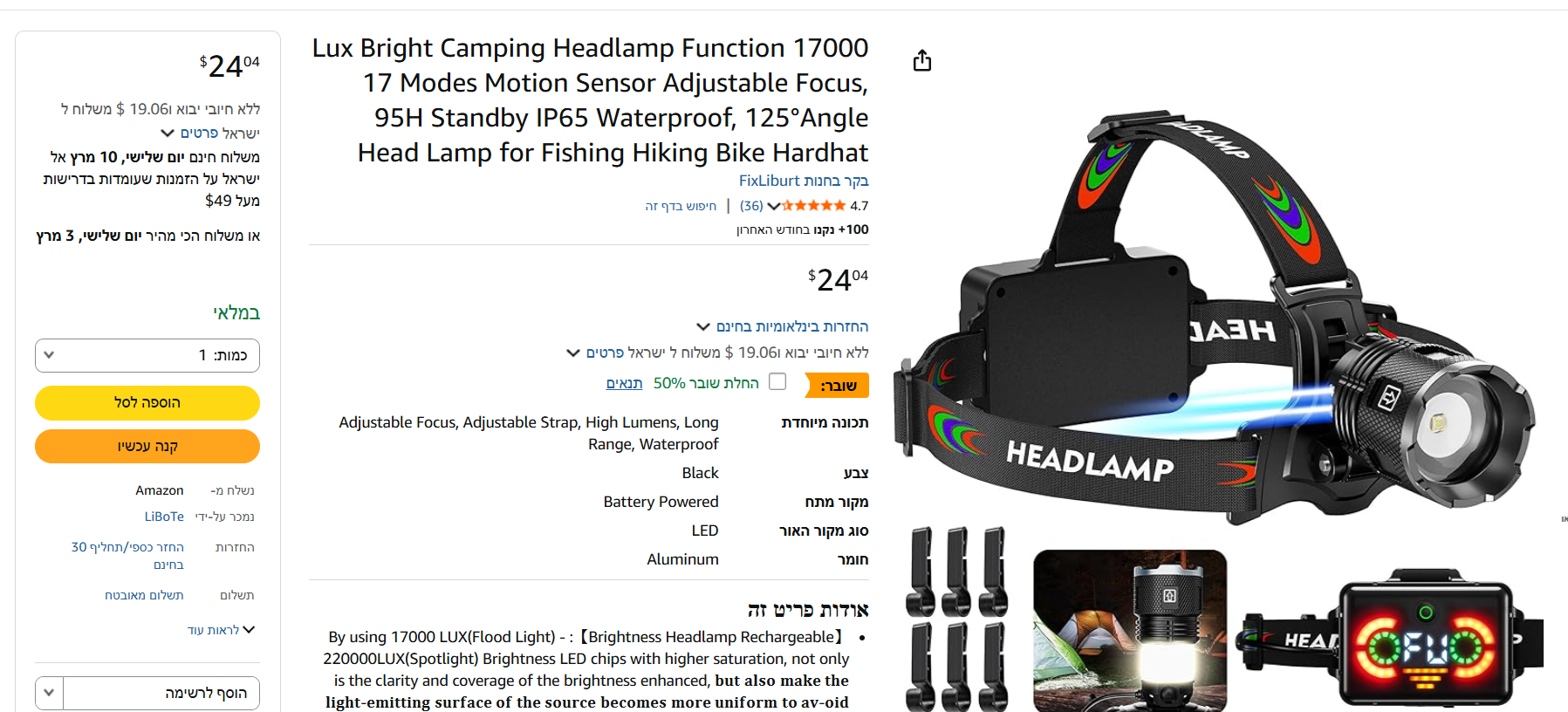The image size is (1568, 712).
Task: Click the main headlamp product image
Action: (1216, 314)
